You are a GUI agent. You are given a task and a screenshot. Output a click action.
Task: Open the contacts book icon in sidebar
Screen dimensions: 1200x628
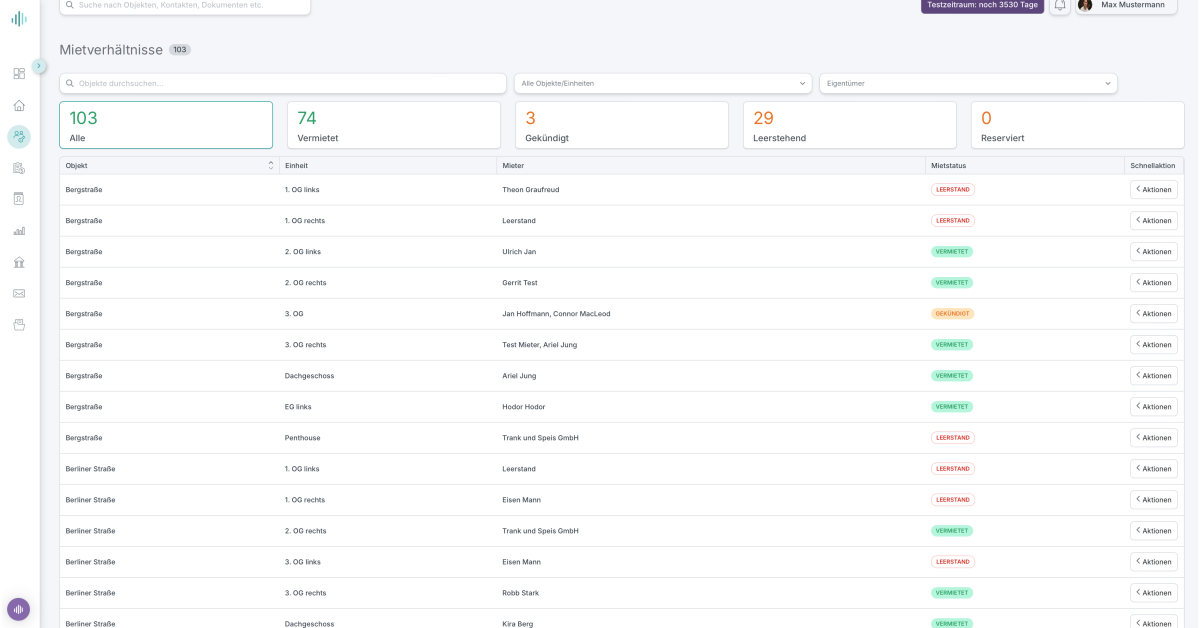point(19,199)
